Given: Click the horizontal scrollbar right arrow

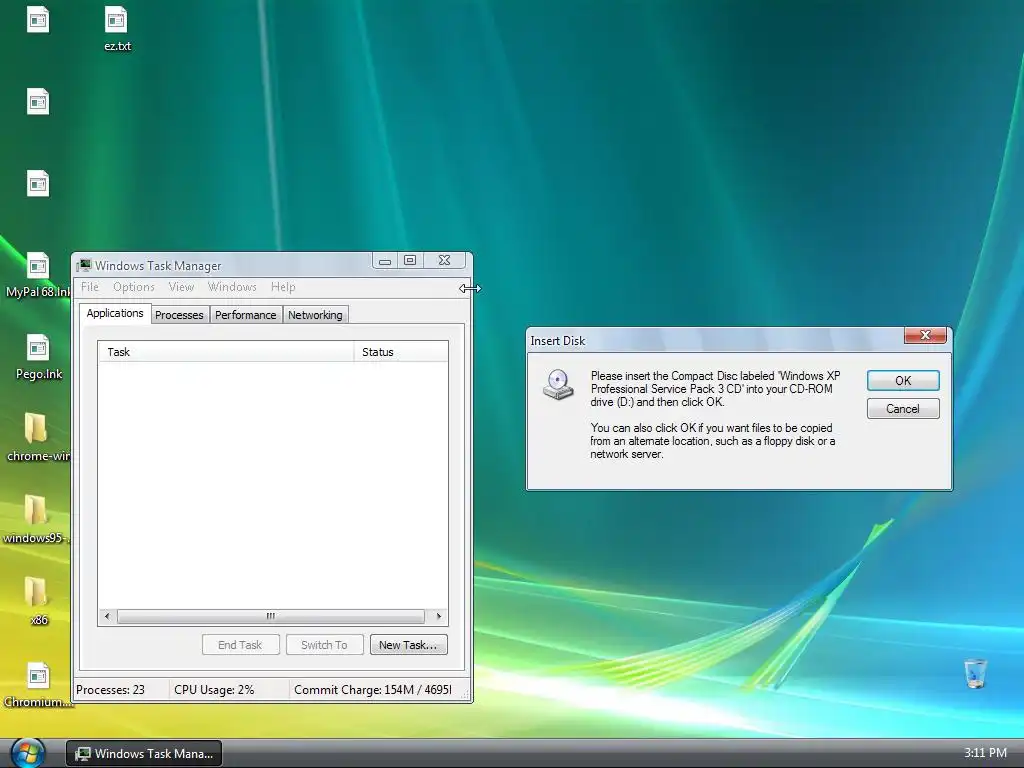Looking at the screenshot, I should coord(439,616).
